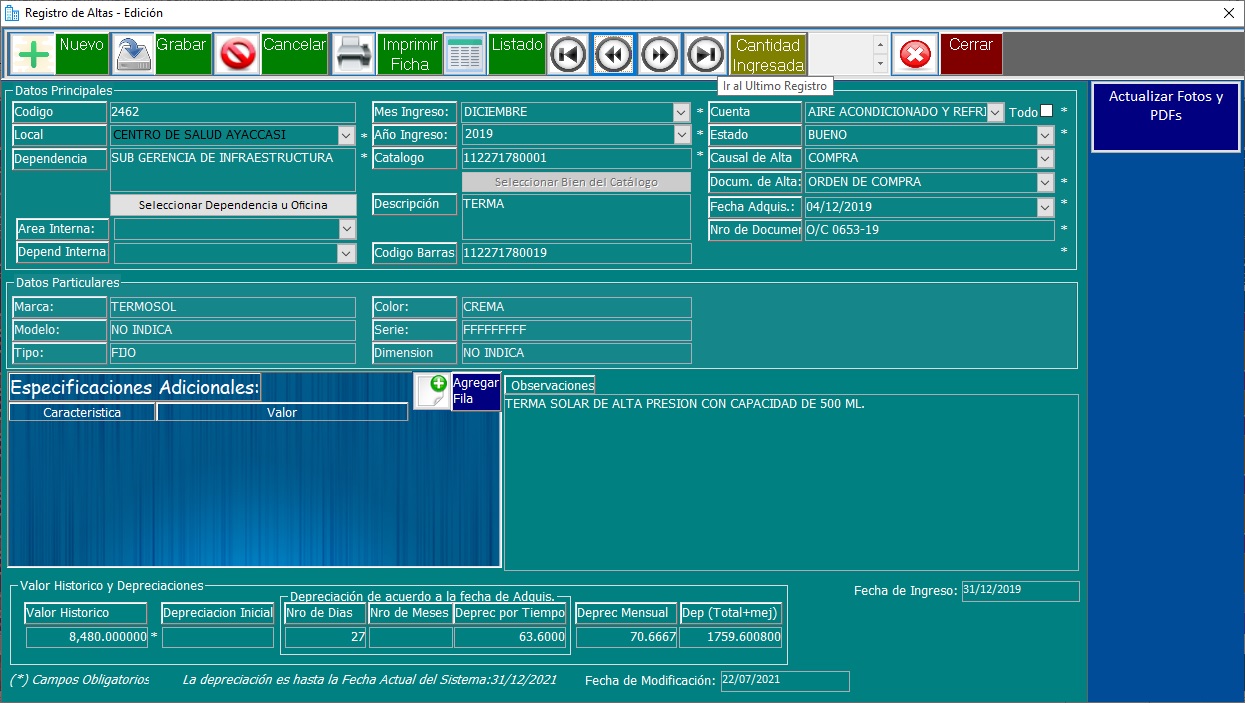Click the Fecha de Ingreso field
1245x703 pixels.
pos(1020,591)
